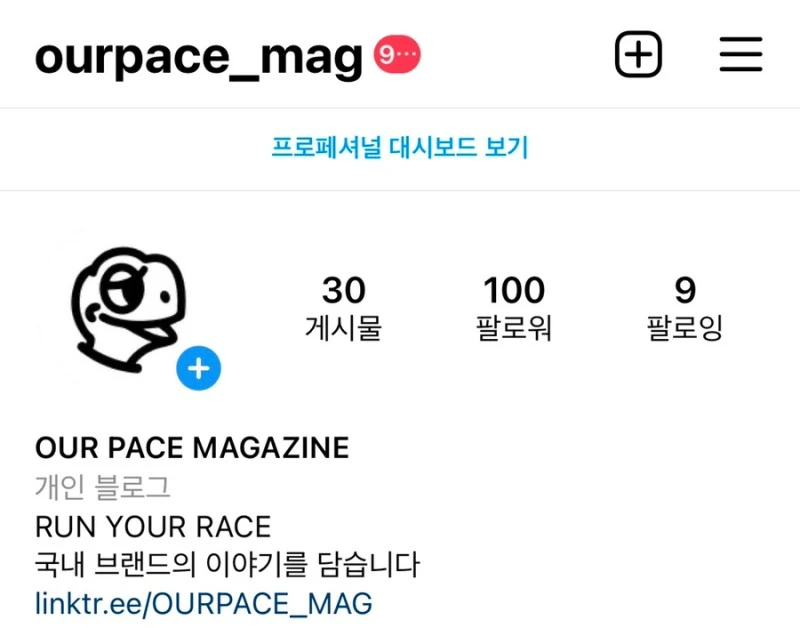Tap the red notification badge
The width and height of the screenshot is (800, 628).
(397, 54)
